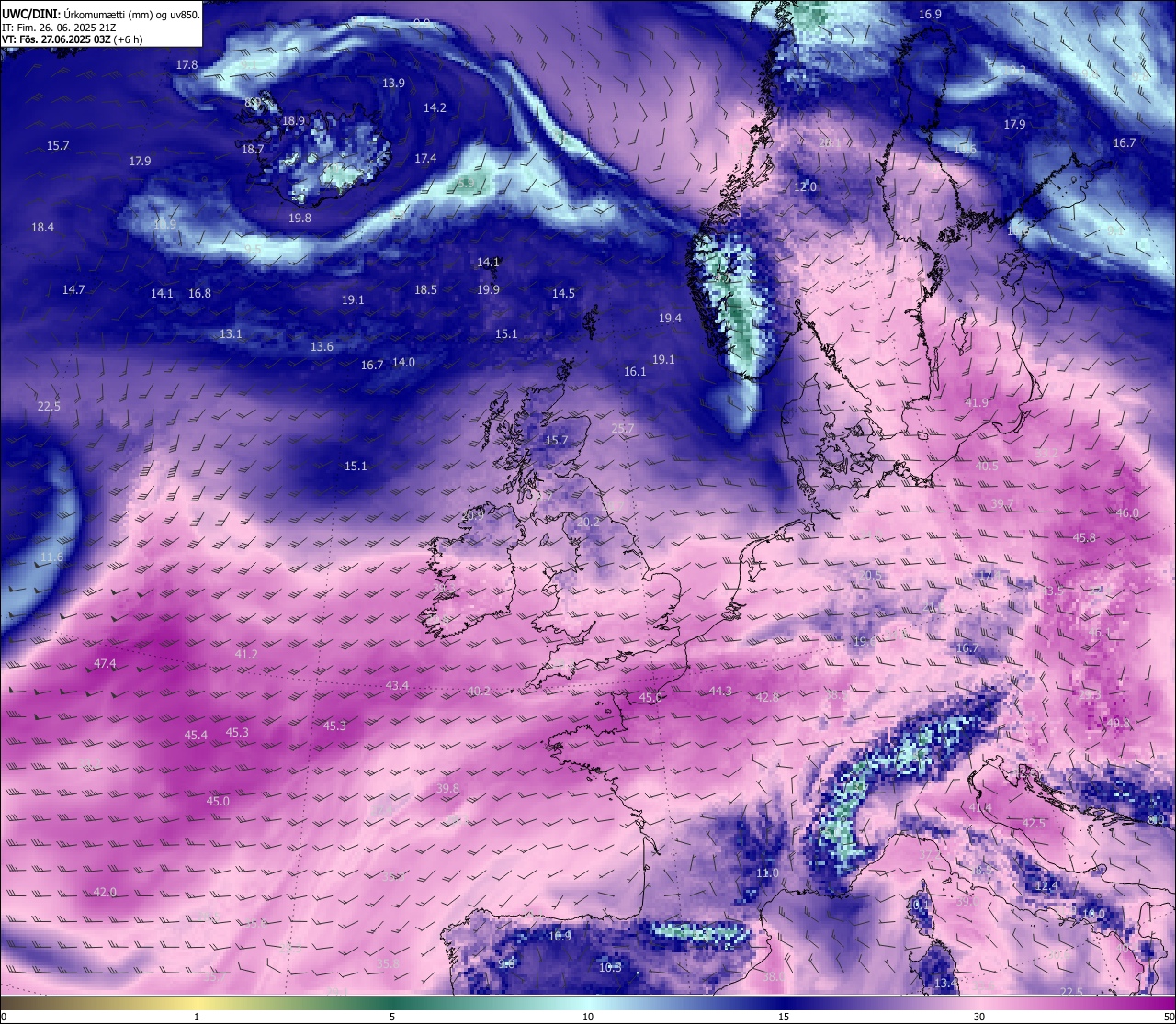Click the 11.0 value over southern France
This screenshot has height=1024, width=1176.
(x=767, y=873)
